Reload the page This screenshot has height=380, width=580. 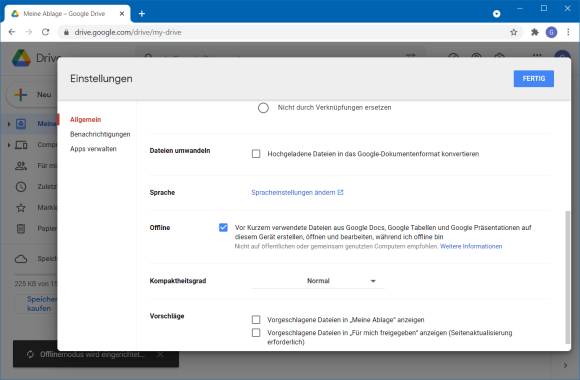coord(45,32)
